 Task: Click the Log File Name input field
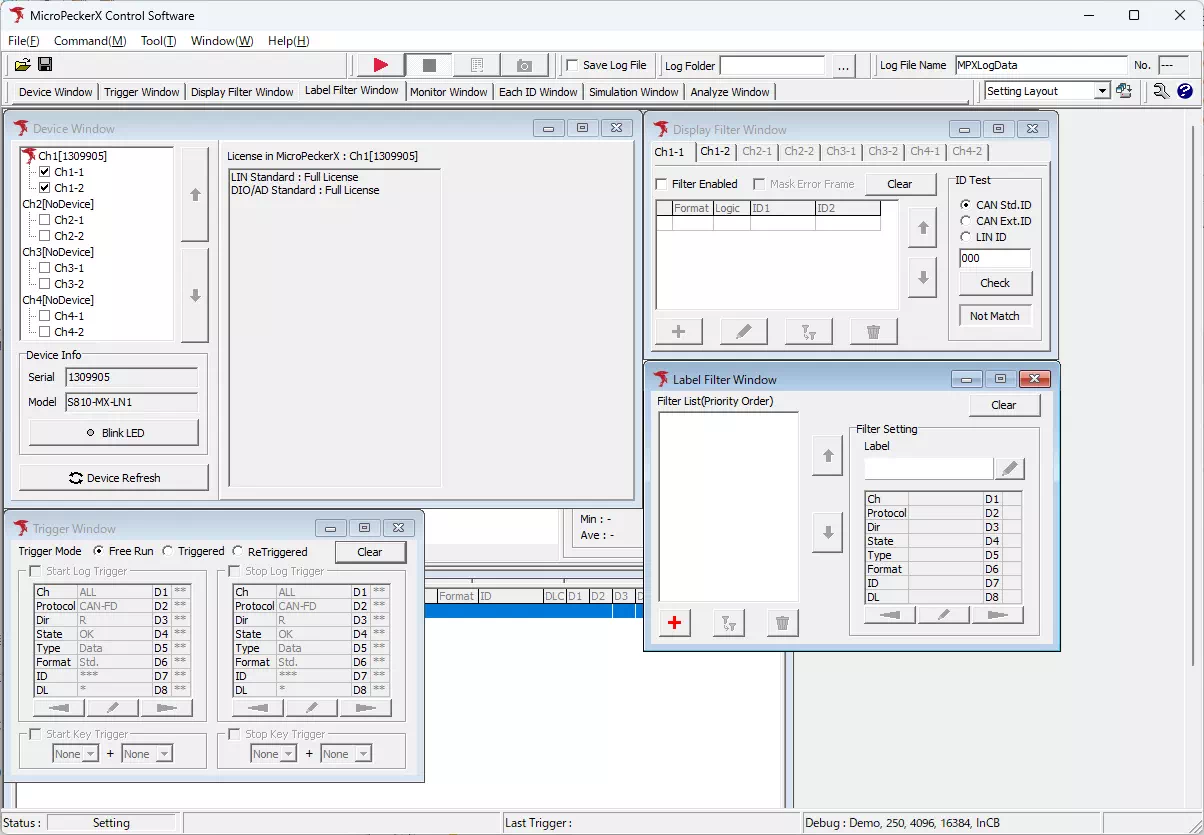pos(1040,65)
